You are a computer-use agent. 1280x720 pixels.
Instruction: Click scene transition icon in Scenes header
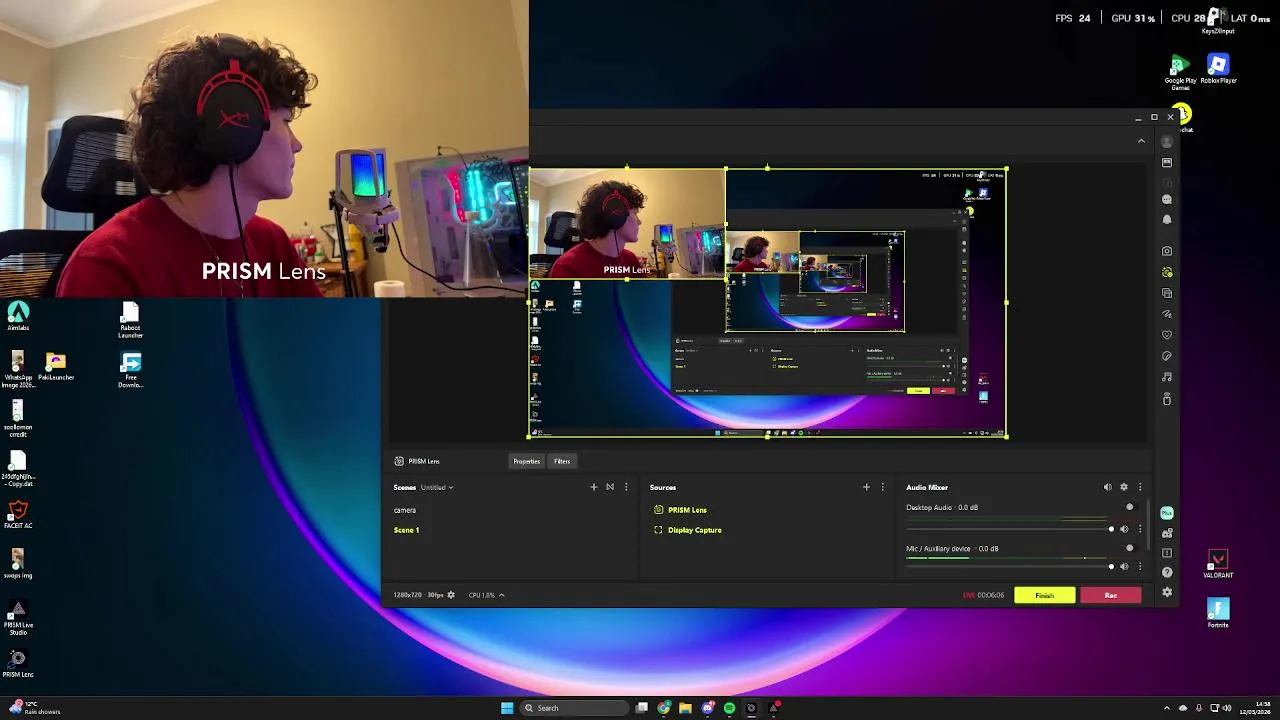(x=609, y=487)
